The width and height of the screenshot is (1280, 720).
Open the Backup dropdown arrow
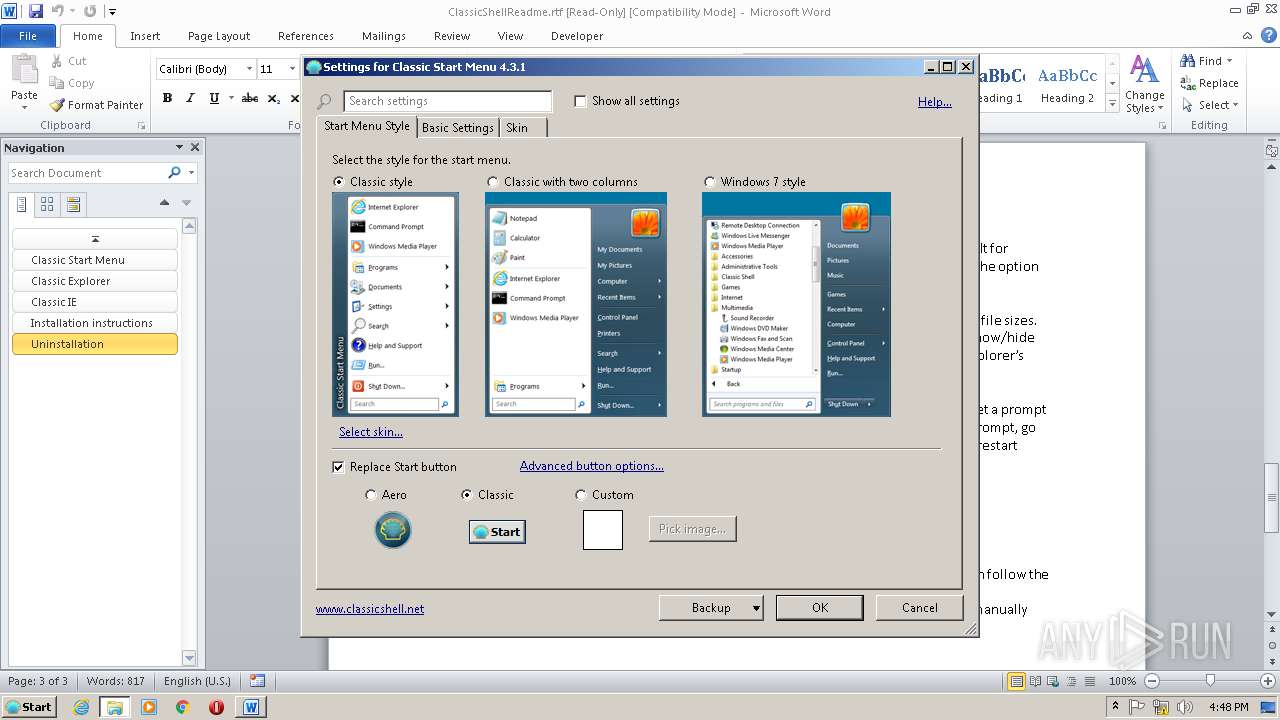[756, 608]
